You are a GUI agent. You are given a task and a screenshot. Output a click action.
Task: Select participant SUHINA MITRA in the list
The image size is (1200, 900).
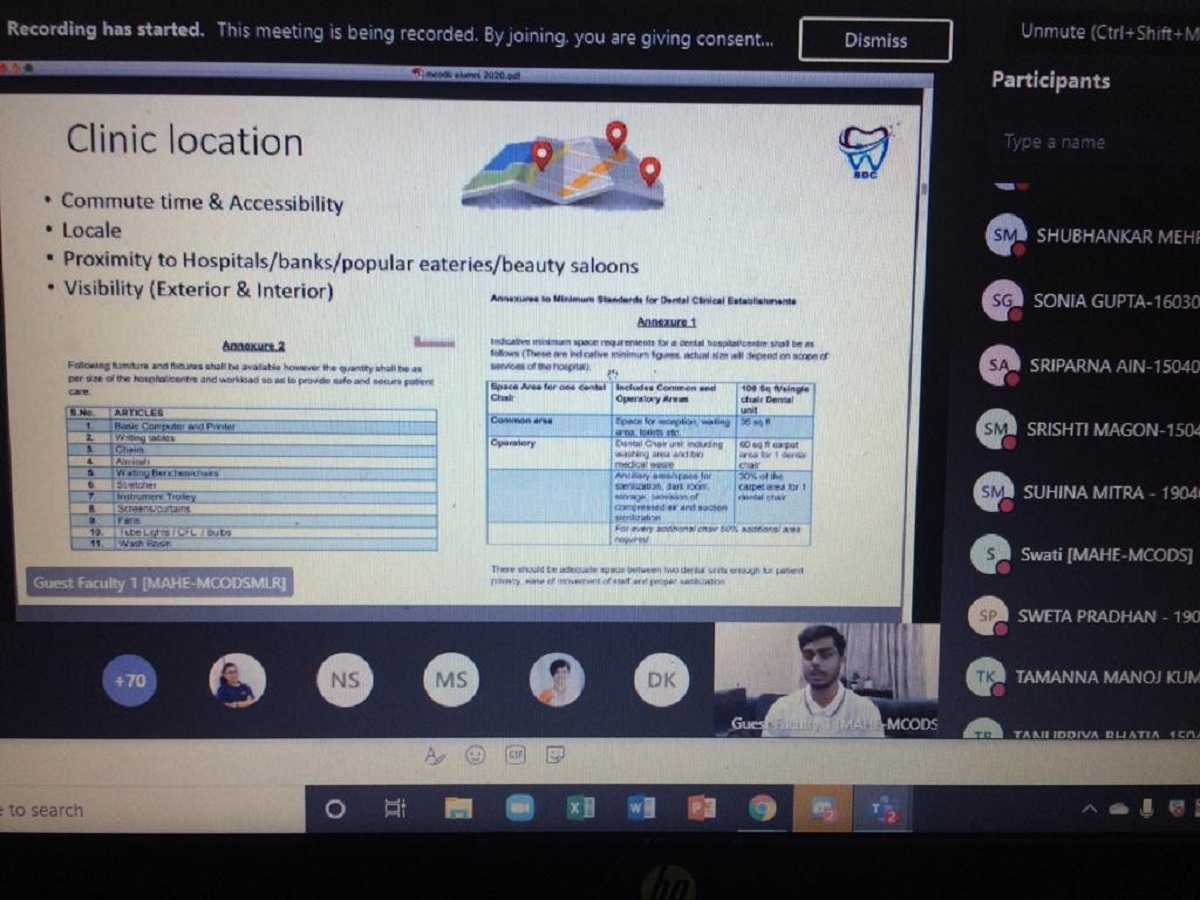click(x=1090, y=492)
